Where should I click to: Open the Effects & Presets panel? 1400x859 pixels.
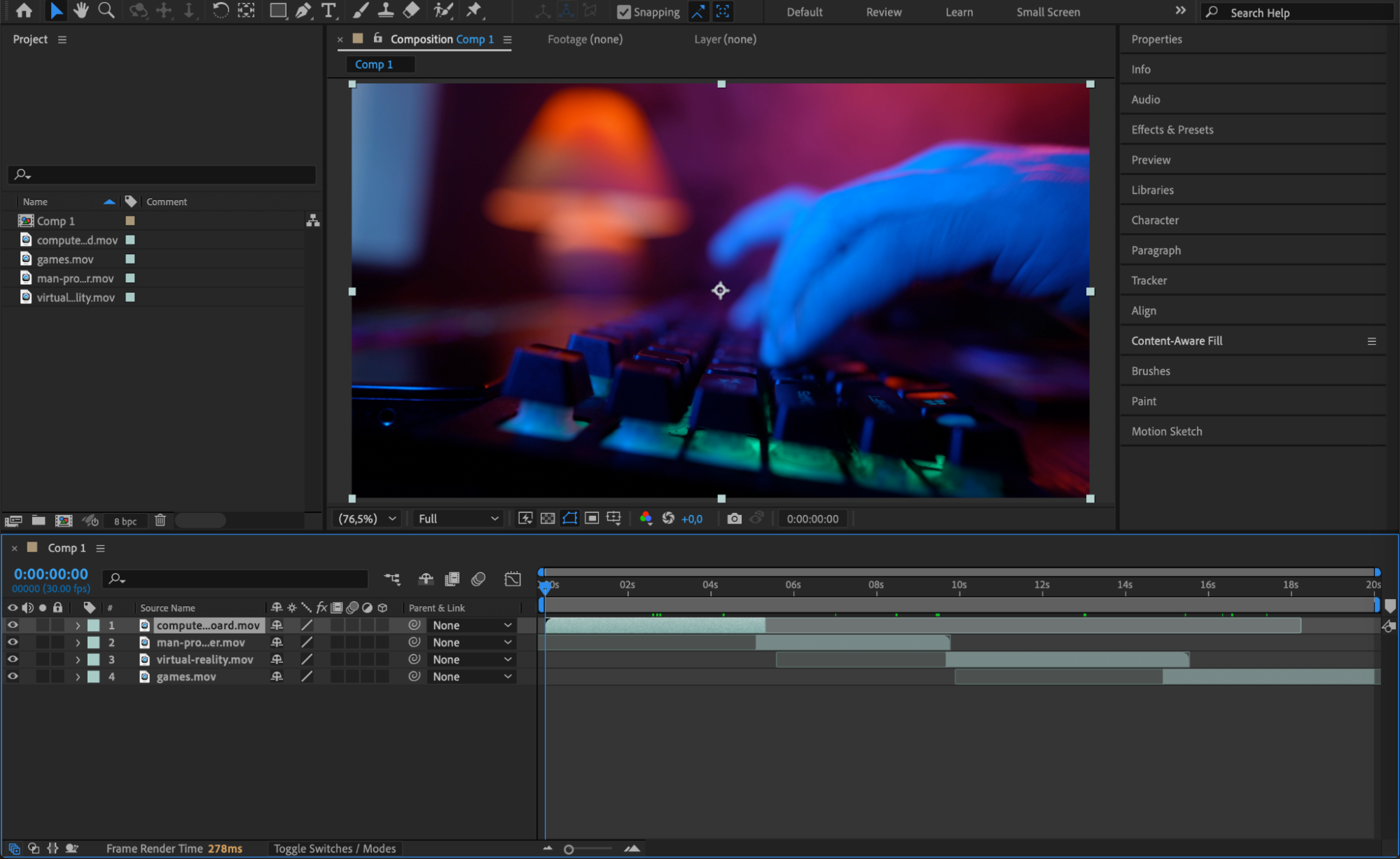coord(1172,130)
